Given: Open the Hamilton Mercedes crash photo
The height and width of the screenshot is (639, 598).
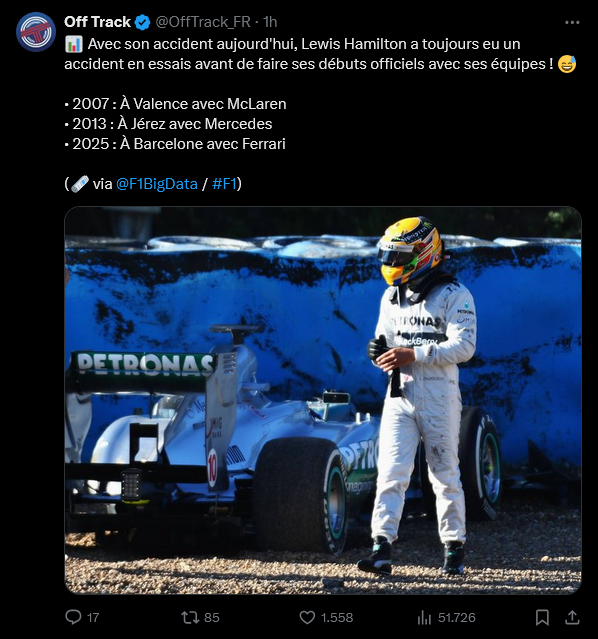Looking at the screenshot, I should (x=323, y=400).
